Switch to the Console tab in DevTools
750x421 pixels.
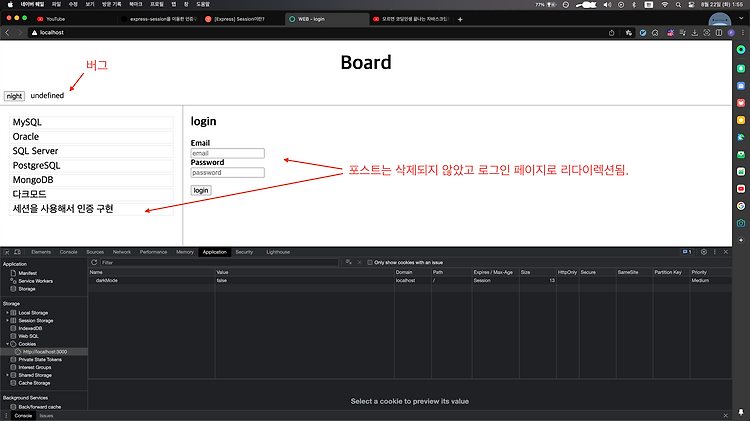(x=68, y=252)
